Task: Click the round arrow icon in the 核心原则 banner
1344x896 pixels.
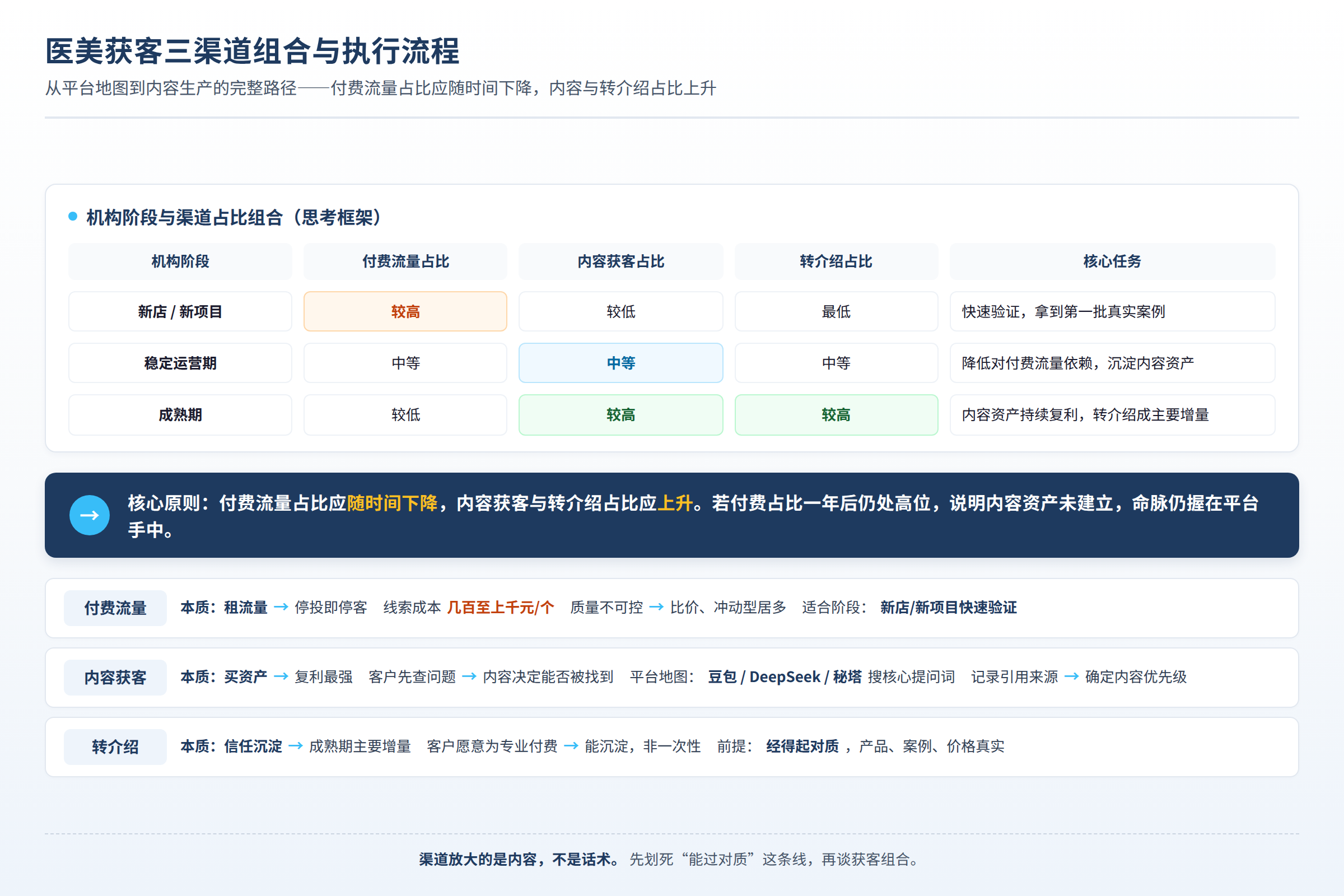Action: [90, 515]
